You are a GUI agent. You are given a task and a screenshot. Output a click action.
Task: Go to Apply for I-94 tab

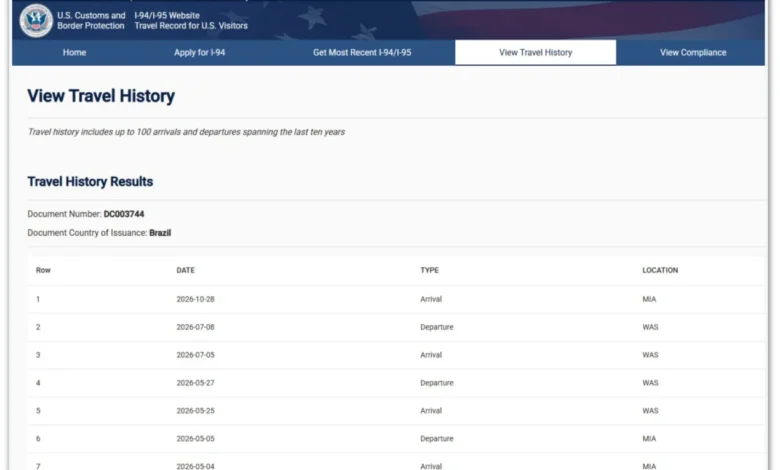[x=199, y=52]
